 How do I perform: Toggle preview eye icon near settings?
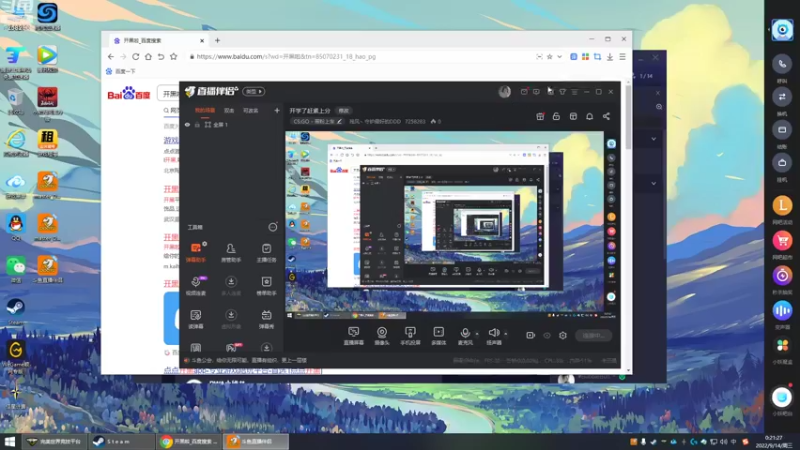547,335
